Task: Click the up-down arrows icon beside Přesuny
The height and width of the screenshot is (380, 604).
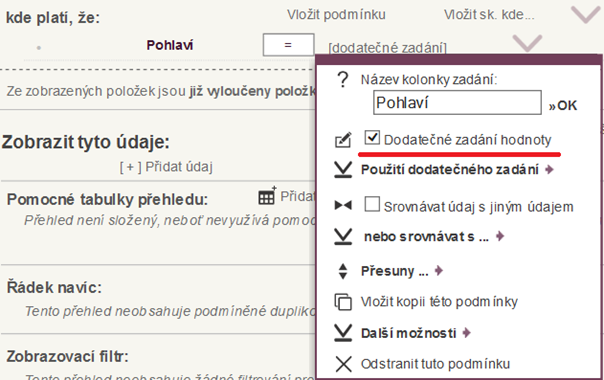Action: click(343, 271)
